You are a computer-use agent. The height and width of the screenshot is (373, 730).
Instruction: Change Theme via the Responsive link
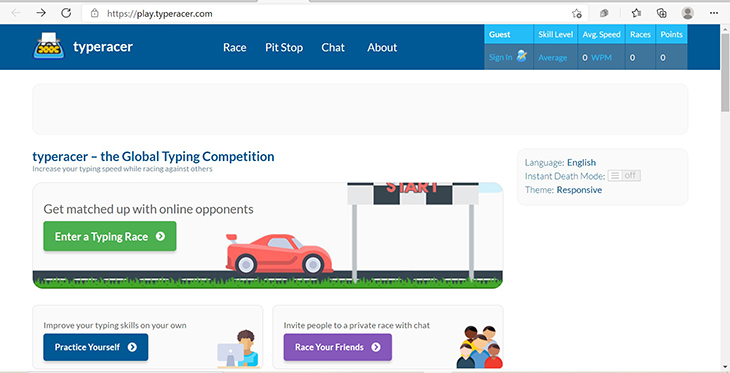[579, 190]
